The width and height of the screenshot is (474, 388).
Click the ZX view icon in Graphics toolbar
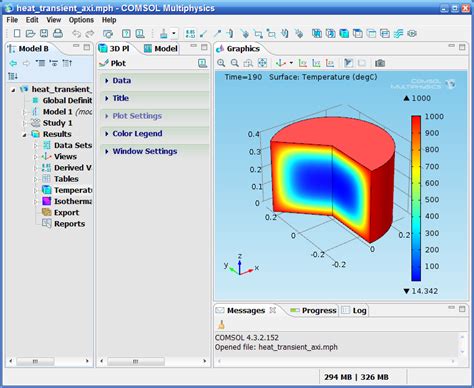click(330, 63)
